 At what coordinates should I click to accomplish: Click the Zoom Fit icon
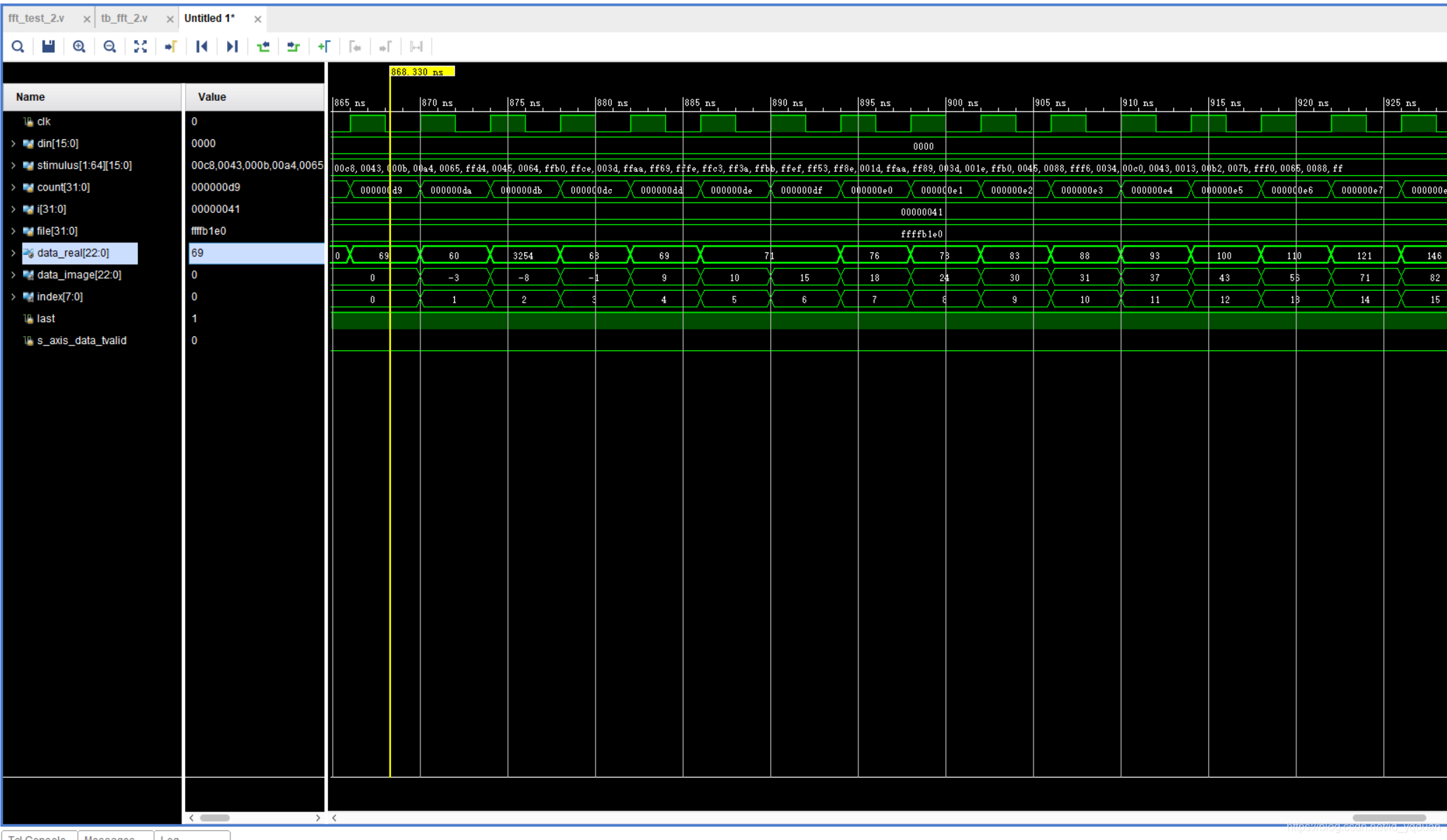141,47
